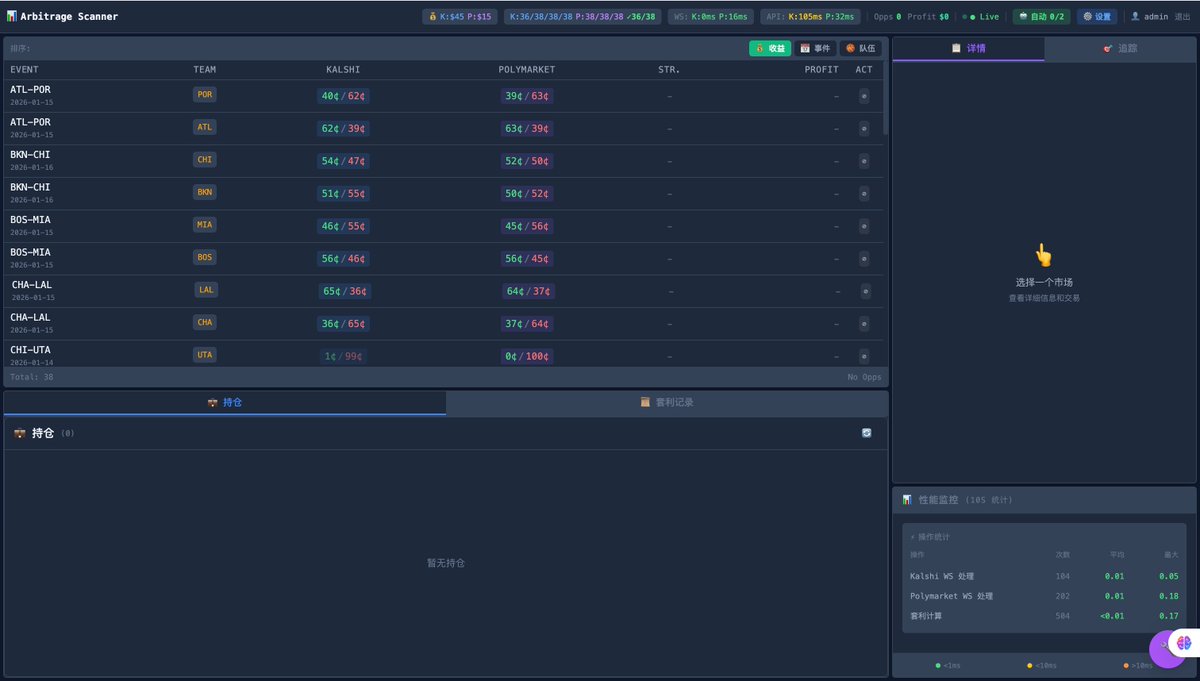Click Polymarket price 50¢/52¢
The width and height of the screenshot is (1200, 681).
click(527, 193)
